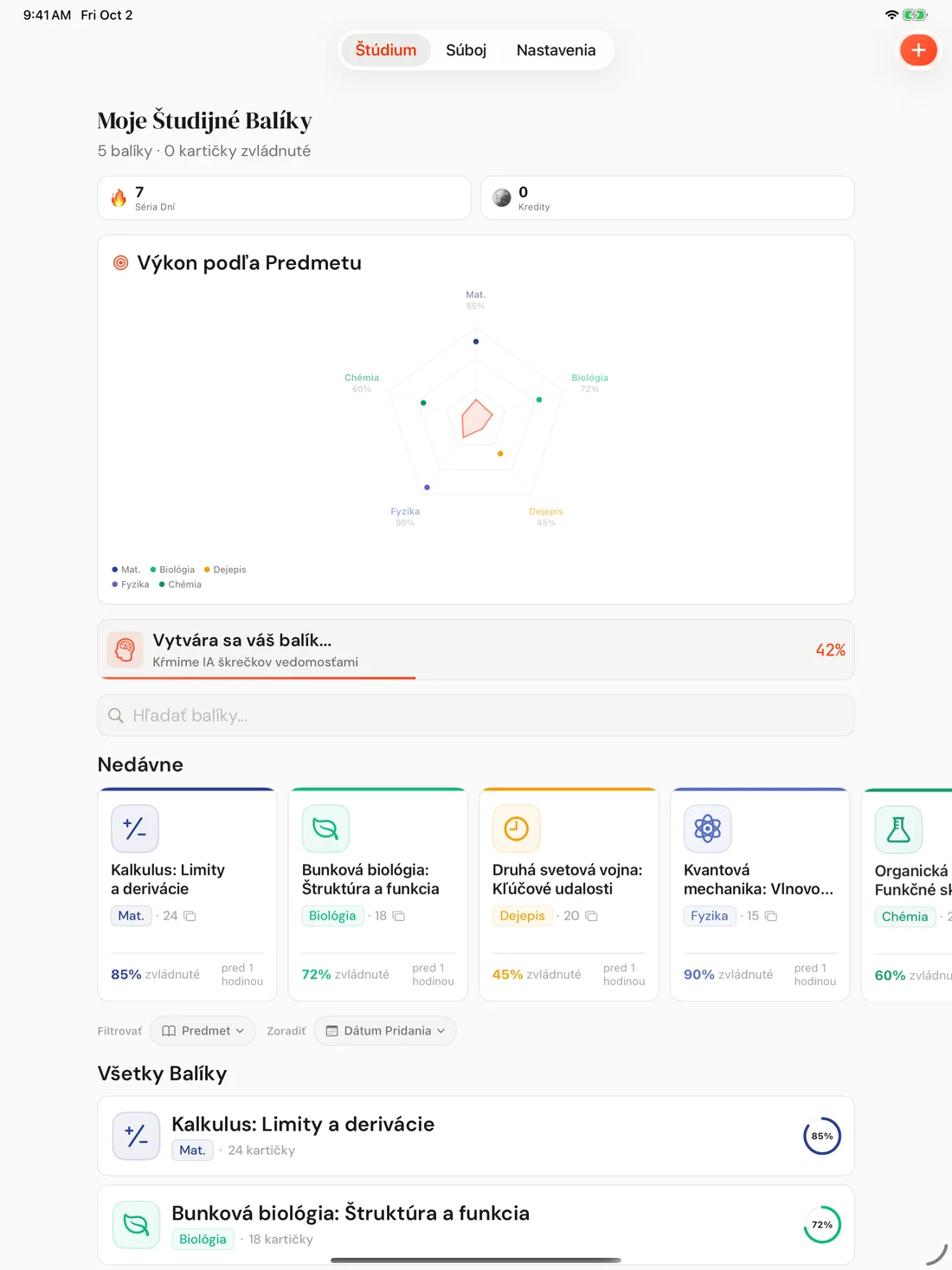Open Bunková biológia row in Všetky Balíky
This screenshot has height=1270, width=952.
476,1225
